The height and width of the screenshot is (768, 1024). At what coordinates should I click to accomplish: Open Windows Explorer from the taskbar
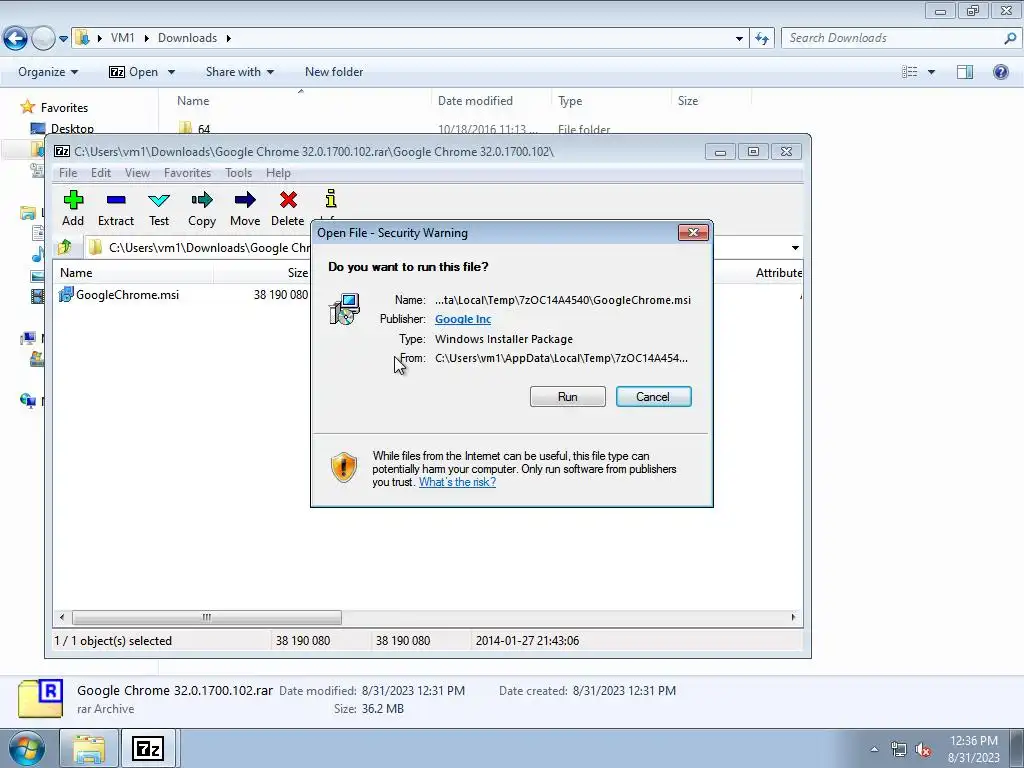(88, 749)
